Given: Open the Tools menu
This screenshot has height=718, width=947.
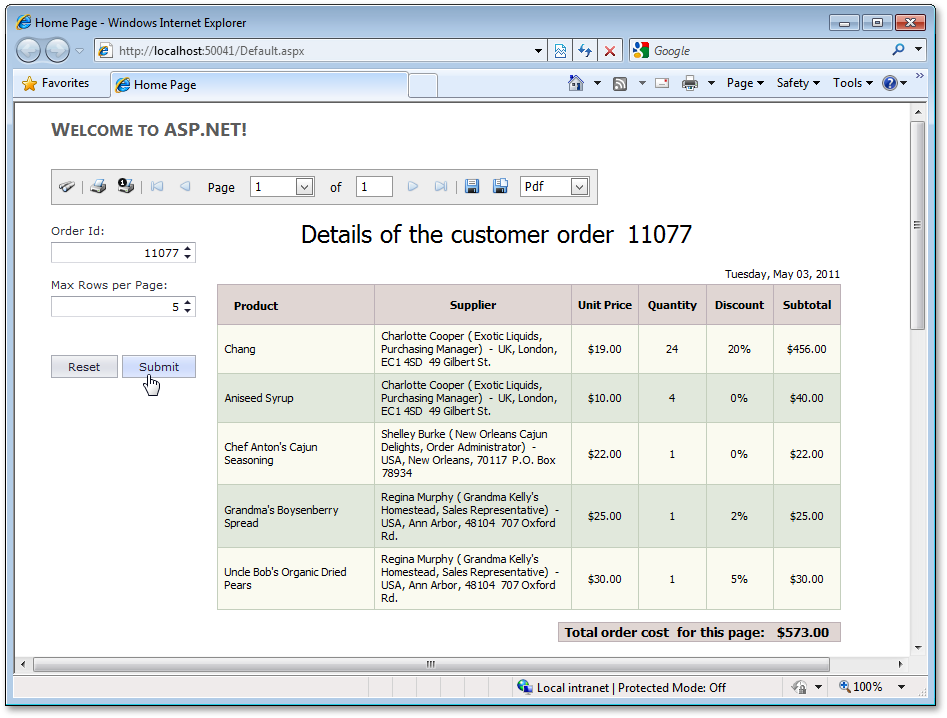Looking at the screenshot, I should point(852,84).
